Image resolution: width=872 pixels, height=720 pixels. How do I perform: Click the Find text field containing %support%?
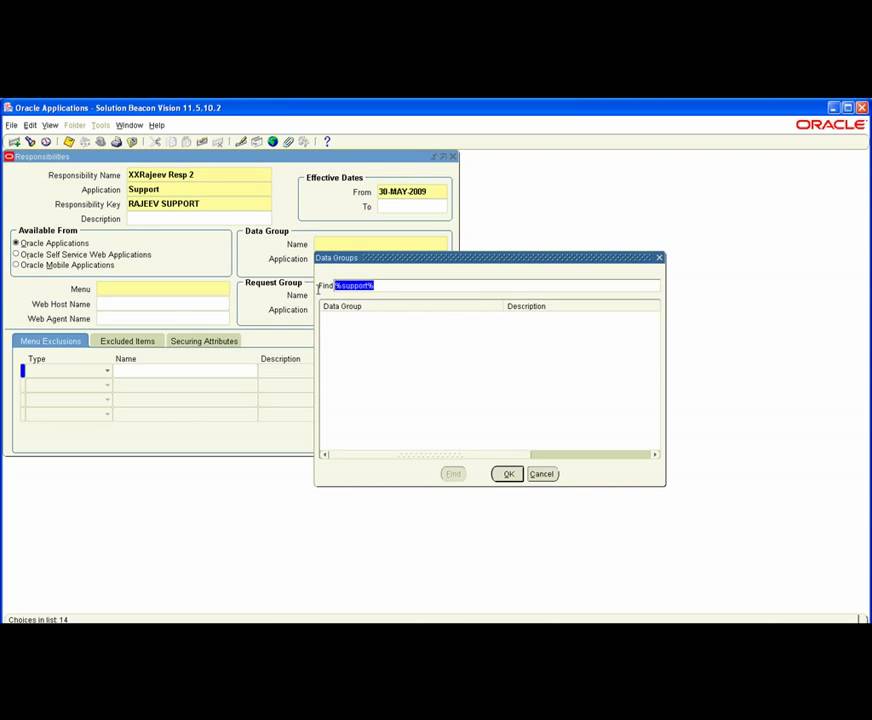pos(497,285)
